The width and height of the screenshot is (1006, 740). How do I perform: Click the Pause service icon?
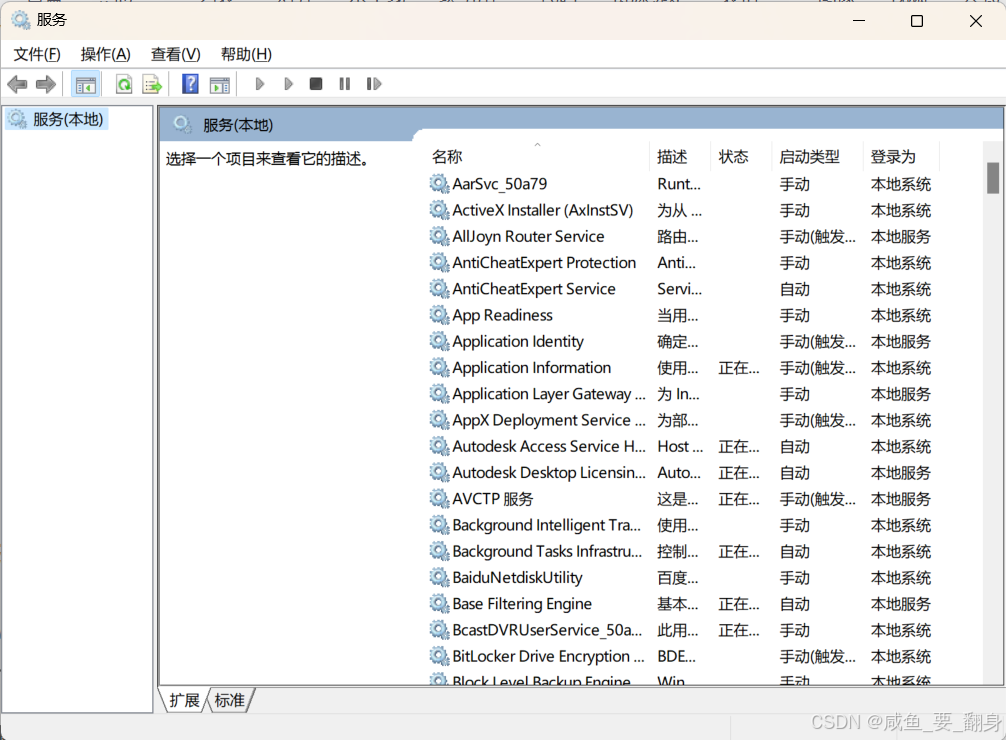(x=345, y=84)
